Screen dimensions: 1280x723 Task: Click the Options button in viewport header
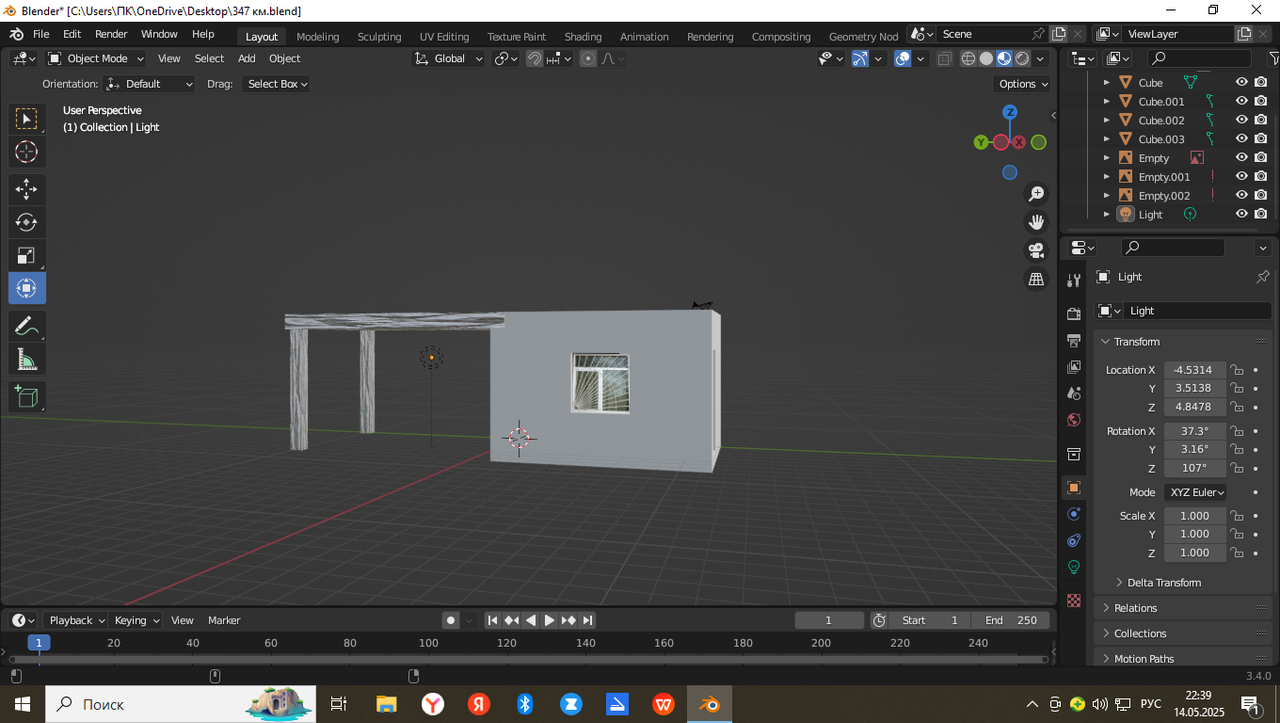[x=1023, y=84]
